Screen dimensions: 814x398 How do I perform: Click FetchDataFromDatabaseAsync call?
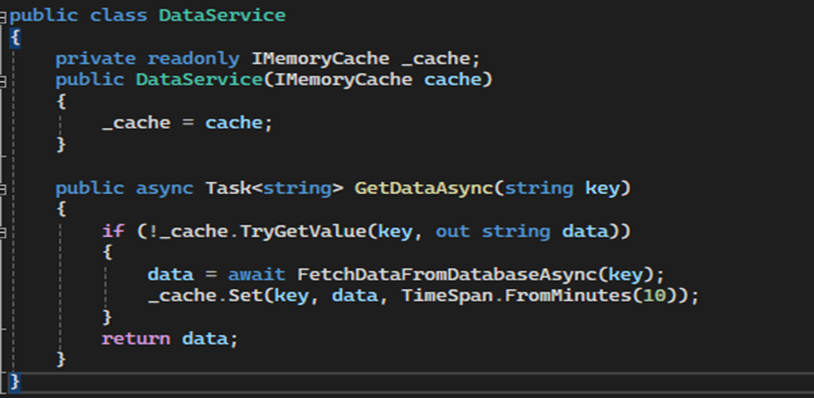point(446,274)
